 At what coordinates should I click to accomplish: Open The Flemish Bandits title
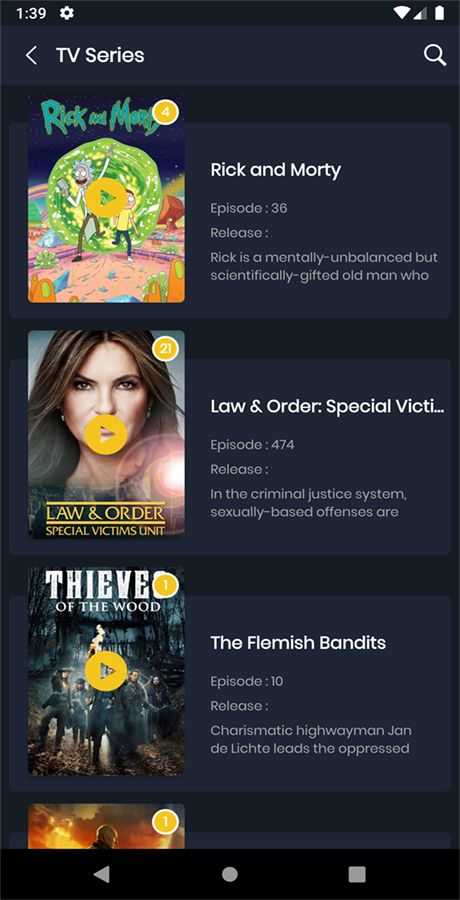coord(298,643)
